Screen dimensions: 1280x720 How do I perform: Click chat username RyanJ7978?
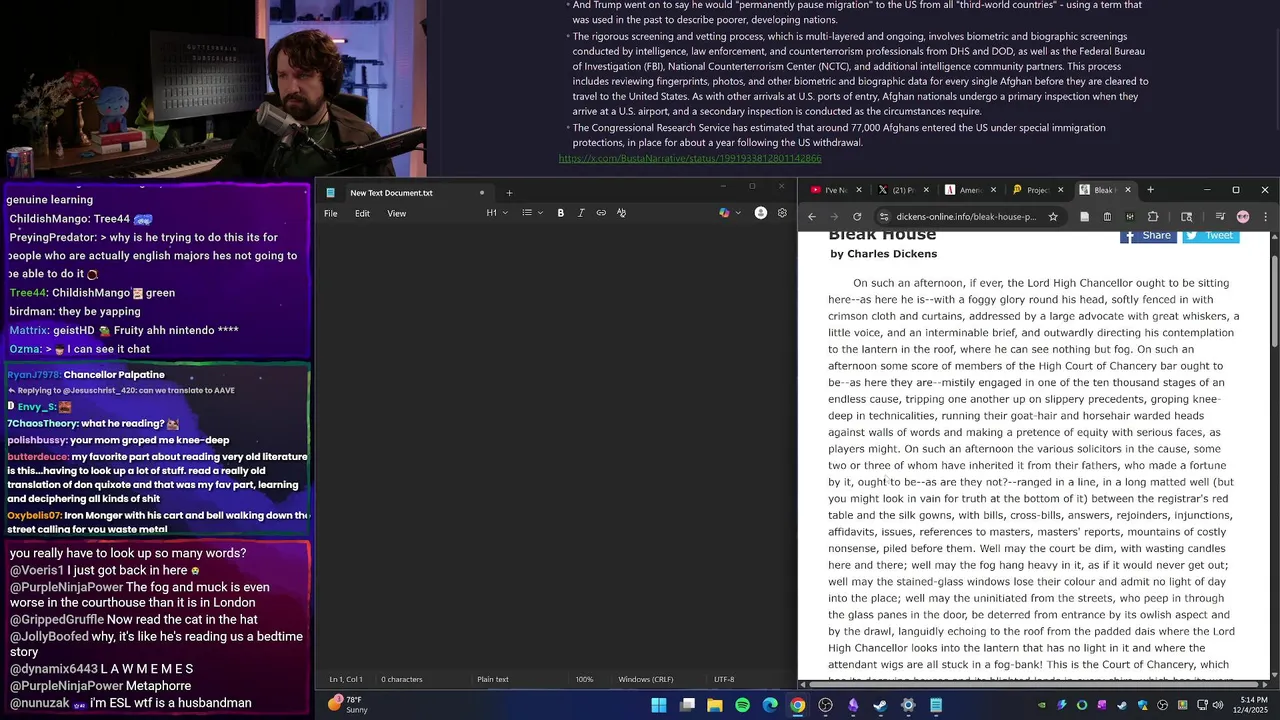[x=34, y=375]
